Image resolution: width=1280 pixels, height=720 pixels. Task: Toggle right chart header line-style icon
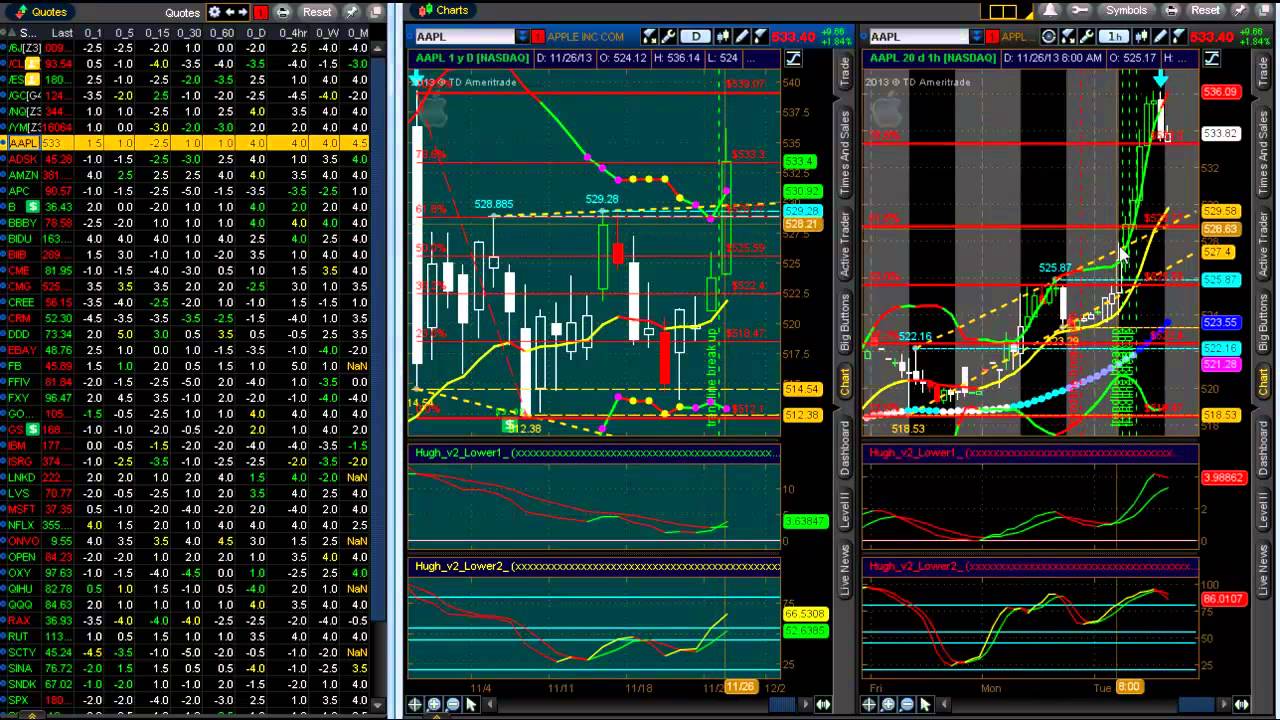(1211, 58)
